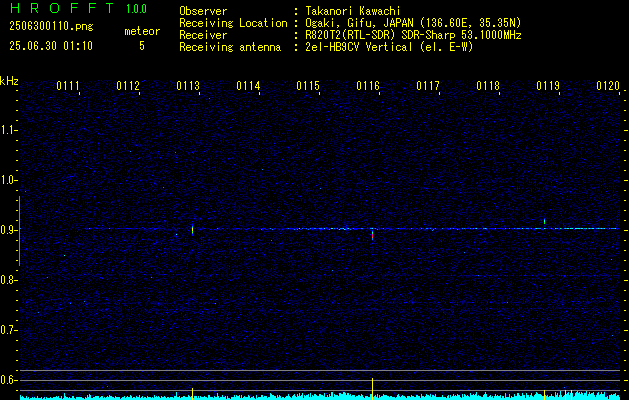Click the 0114 time label
This screenshot has width=629, height=400.
pyautogui.click(x=248, y=86)
